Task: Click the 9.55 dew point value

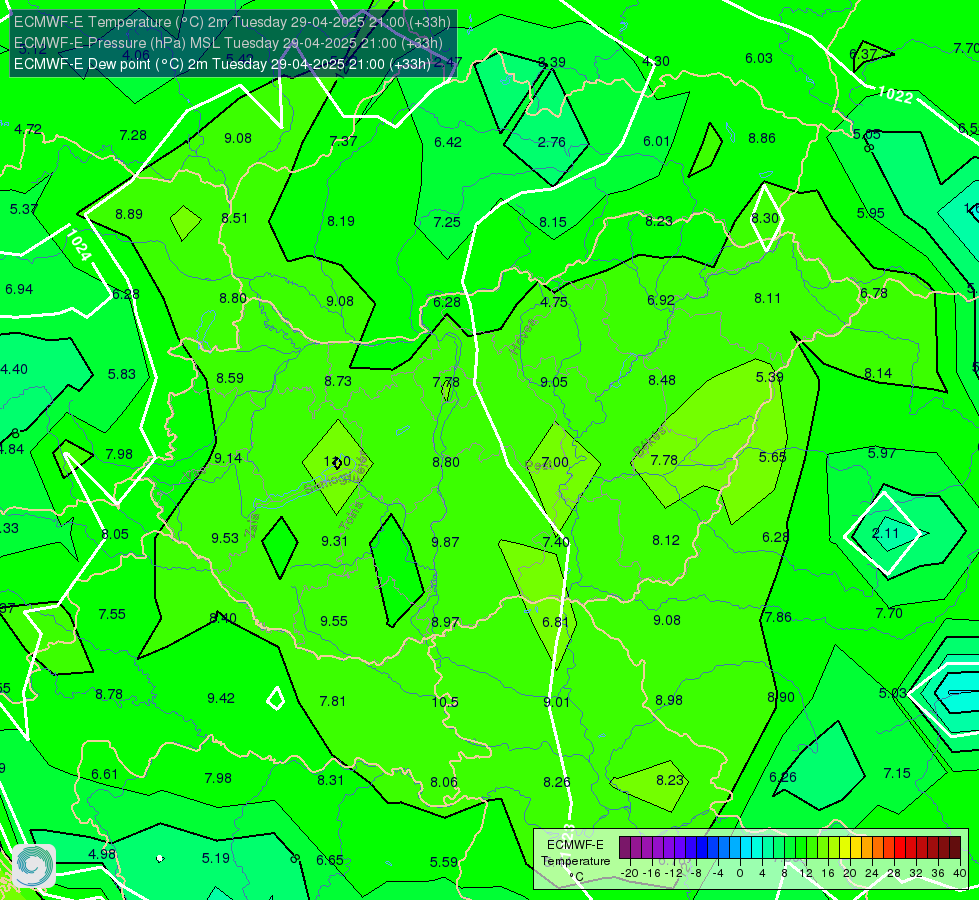Action: pos(334,621)
